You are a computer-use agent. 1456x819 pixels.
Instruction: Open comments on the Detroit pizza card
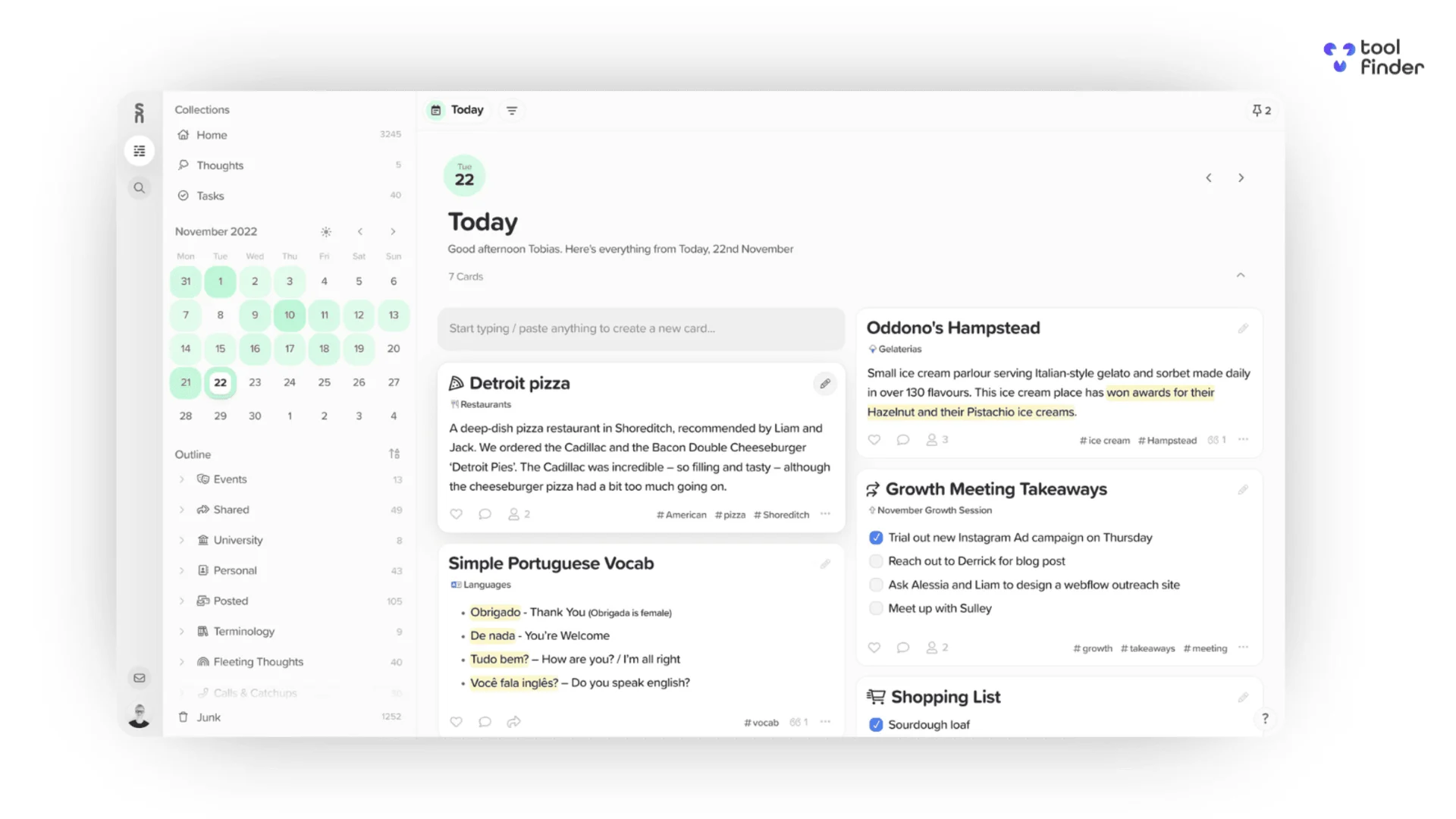tap(485, 514)
